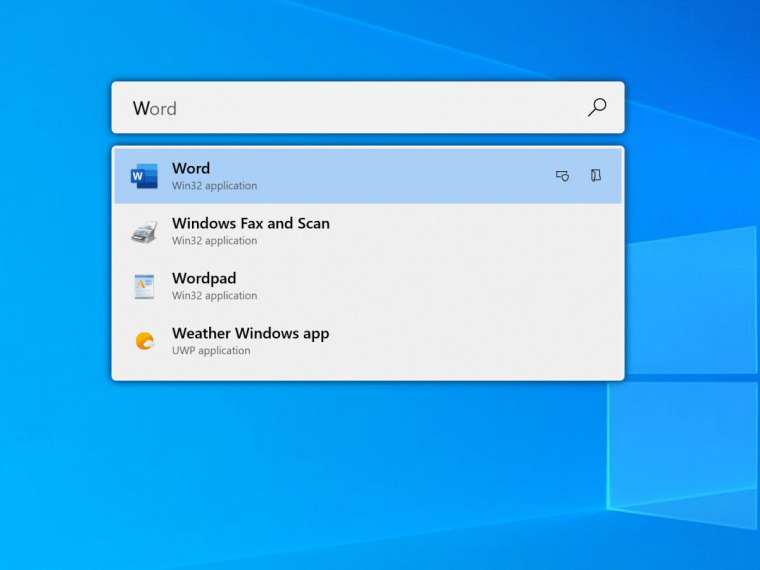This screenshot has height=570, width=760.
Task: Select the "Word" result title
Action: click(191, 168)
